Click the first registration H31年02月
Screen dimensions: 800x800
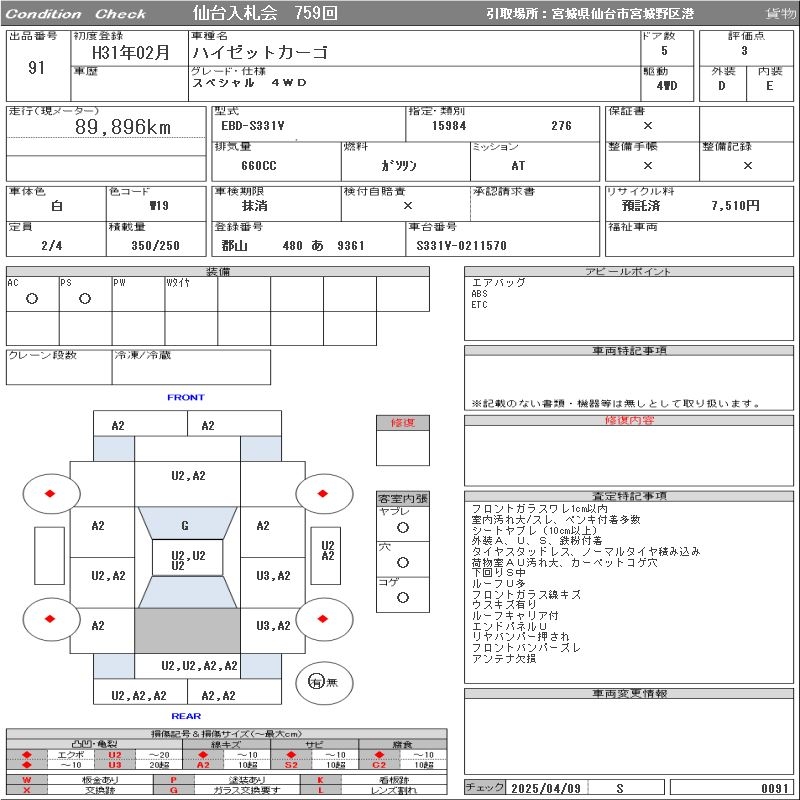[130, 53]
